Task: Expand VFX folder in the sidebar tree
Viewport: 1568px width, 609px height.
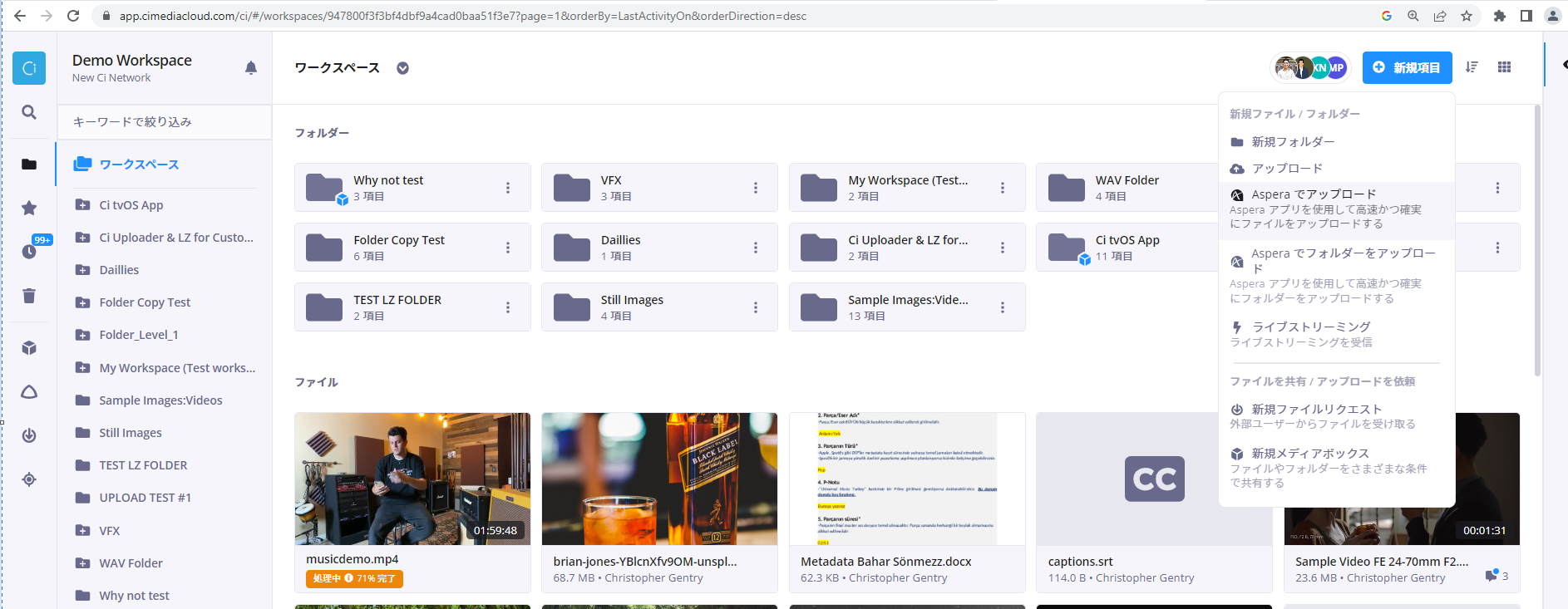Action: [x=82, y=531]
